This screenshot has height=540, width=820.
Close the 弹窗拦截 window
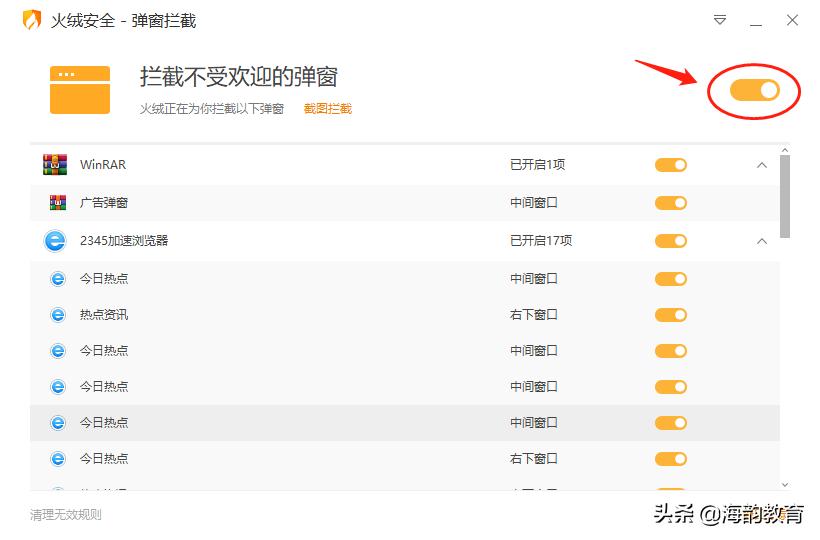792,20
